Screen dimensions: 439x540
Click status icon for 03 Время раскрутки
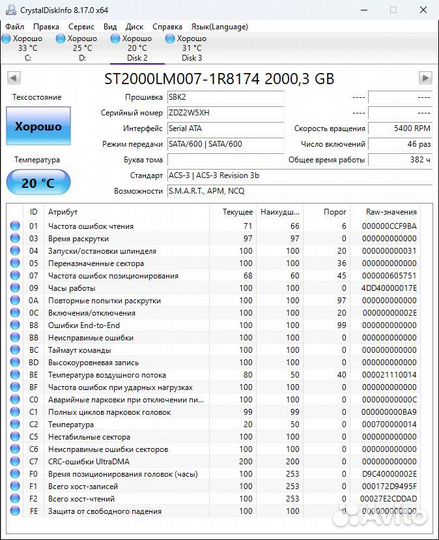(x=15, y=238)
